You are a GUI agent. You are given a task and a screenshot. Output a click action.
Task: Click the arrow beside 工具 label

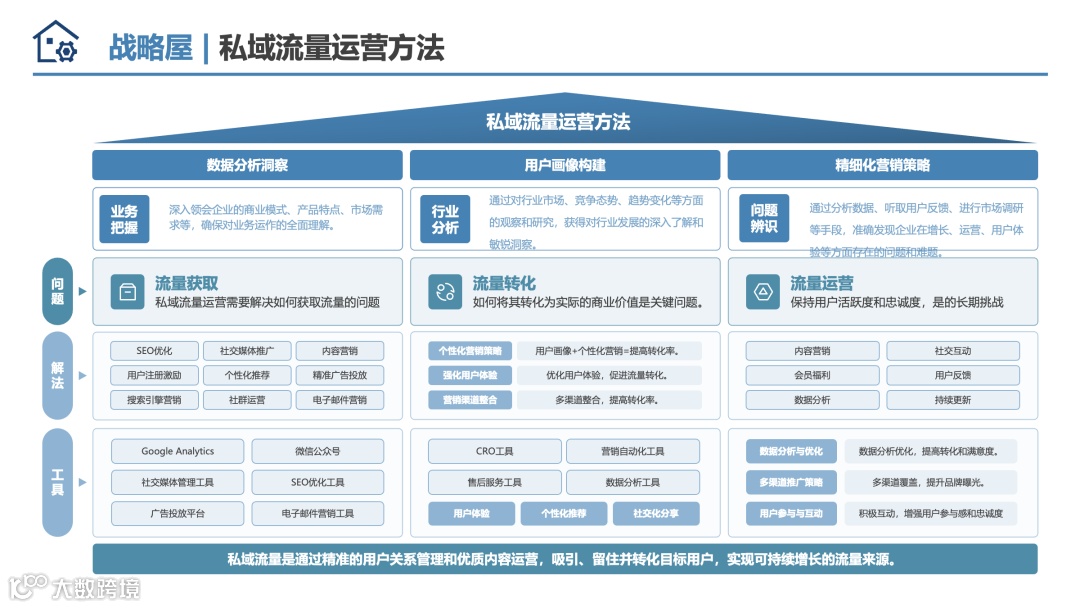click(83, 482)
